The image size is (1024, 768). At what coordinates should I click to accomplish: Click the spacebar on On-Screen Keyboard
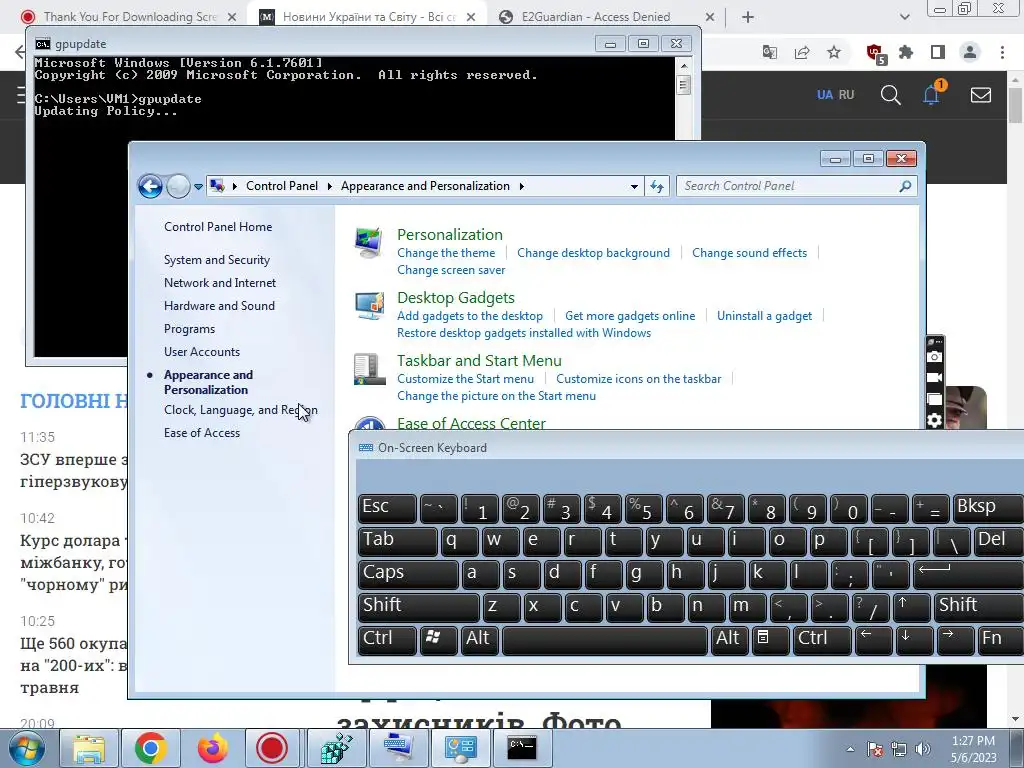(x=605, y=639)
